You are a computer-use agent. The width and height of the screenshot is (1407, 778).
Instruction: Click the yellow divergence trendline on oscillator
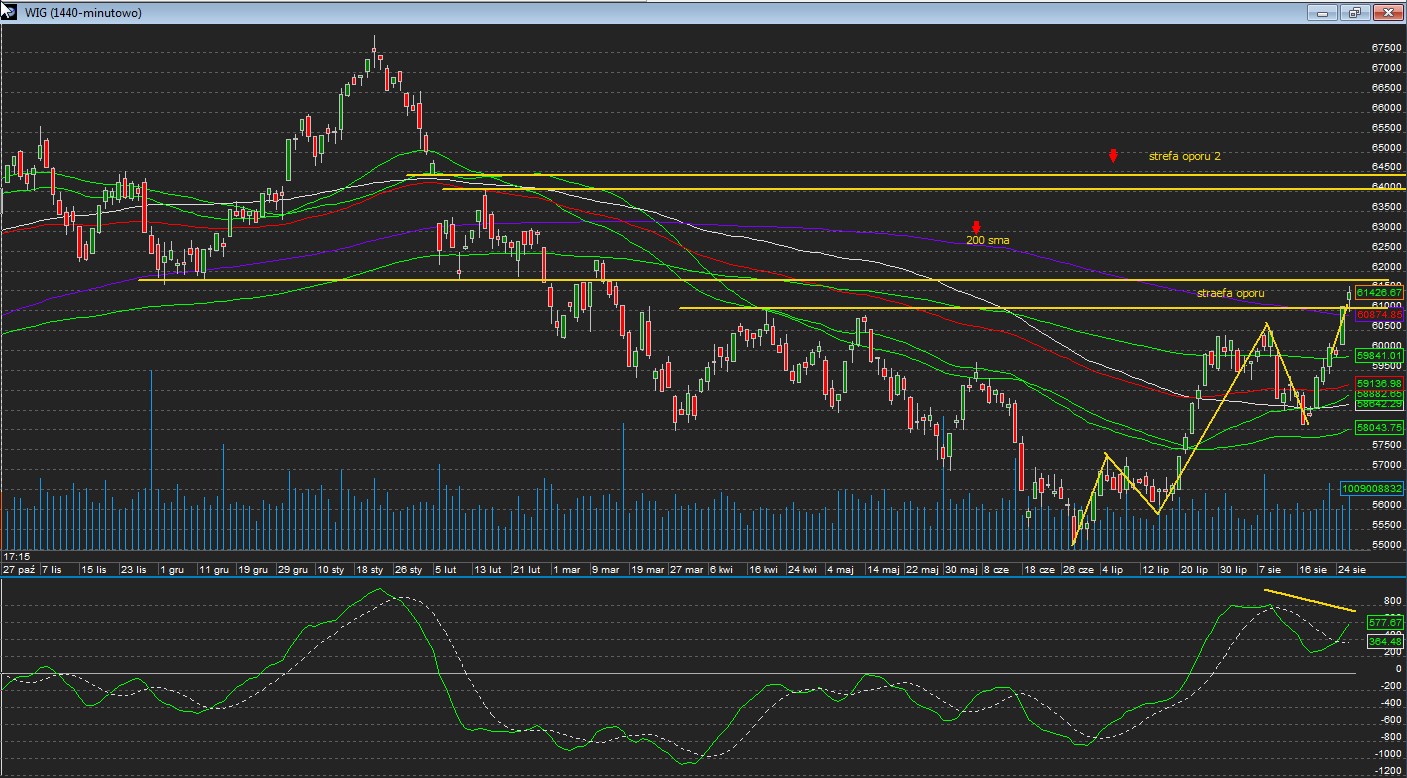1310,601
